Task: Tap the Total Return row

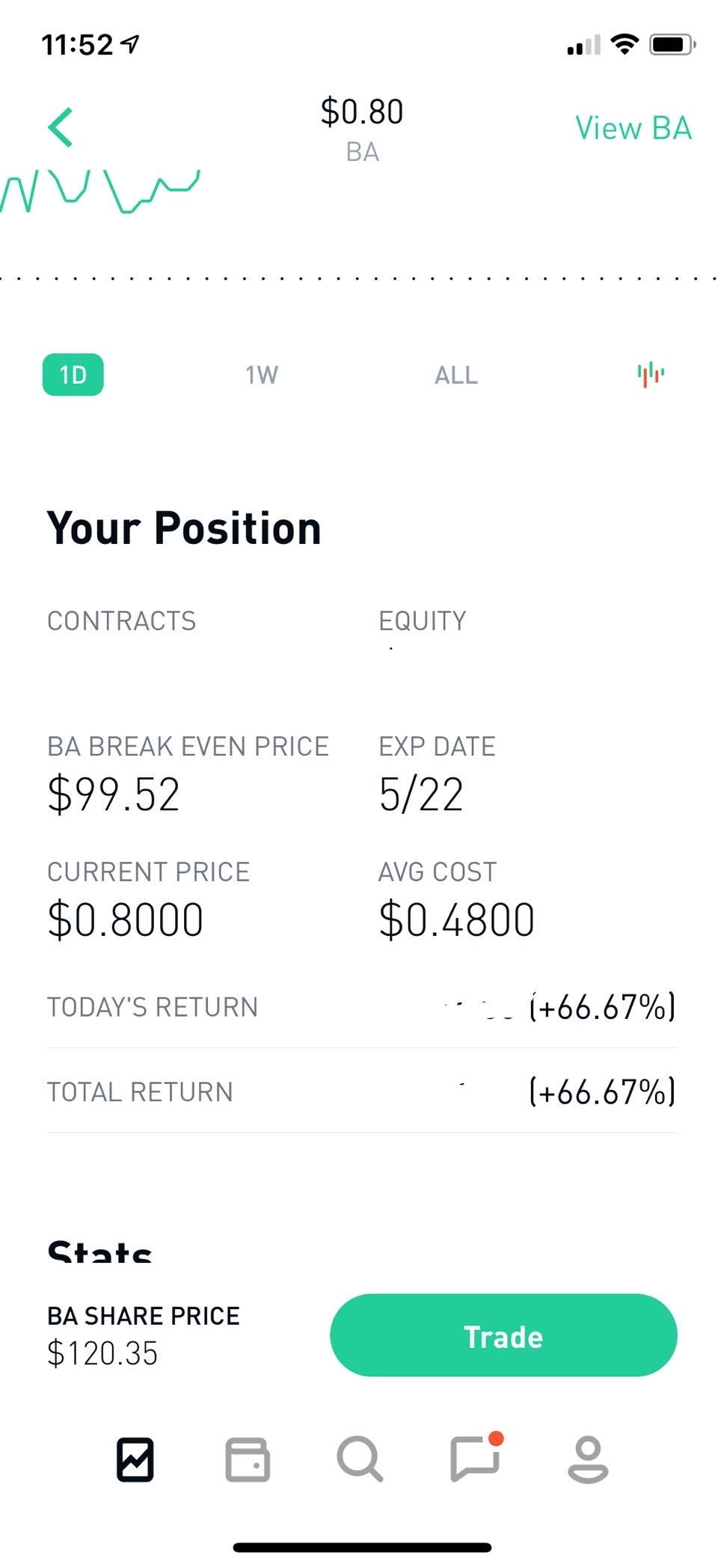Action: point(362,1091)
